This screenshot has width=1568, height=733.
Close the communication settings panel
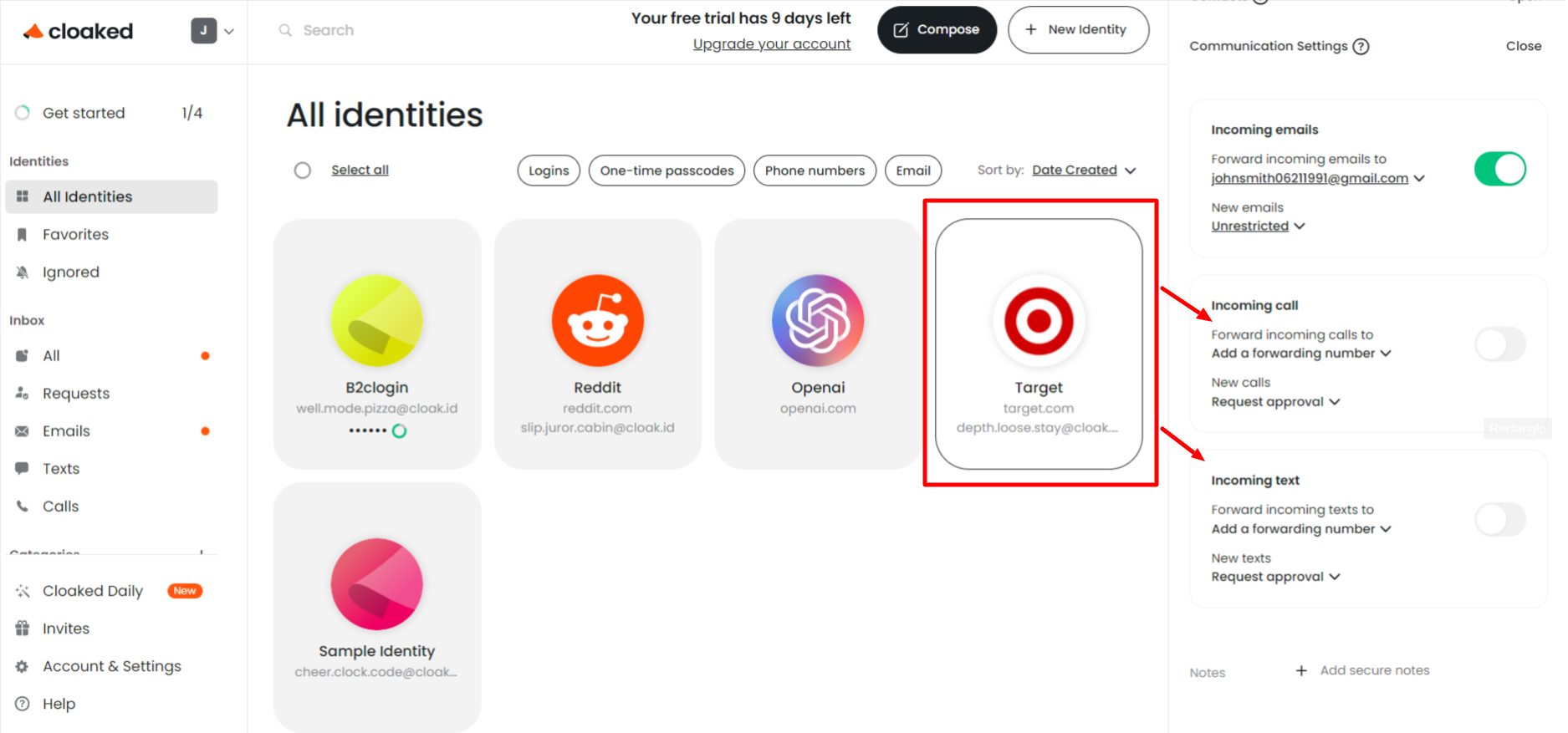tap(1523, 46)
